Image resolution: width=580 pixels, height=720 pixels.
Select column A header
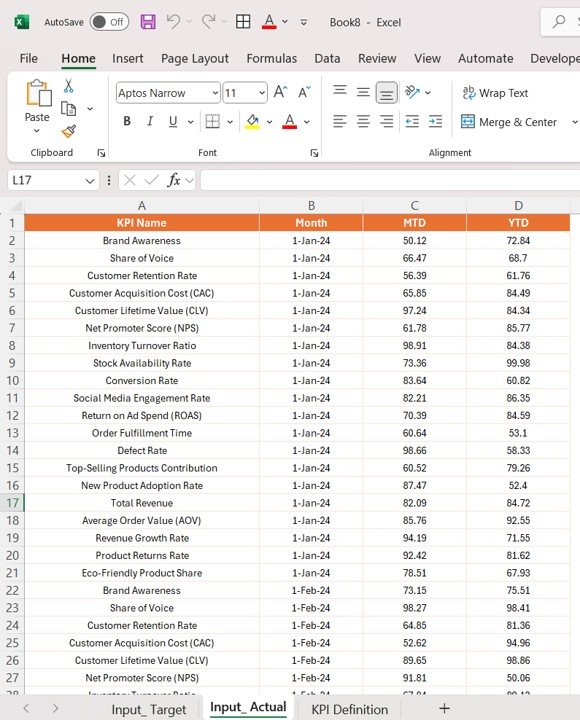pyautogui.click(x=141, y=206)
